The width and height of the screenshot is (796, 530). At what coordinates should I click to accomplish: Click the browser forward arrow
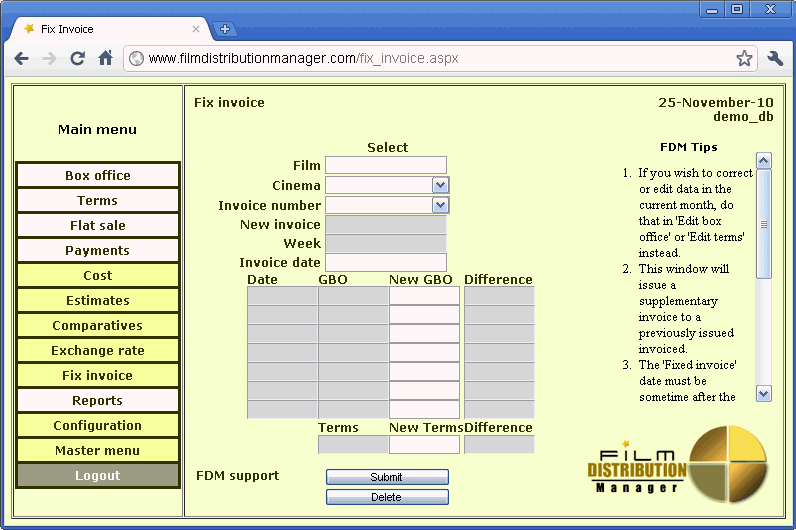[x=49, y=58]
